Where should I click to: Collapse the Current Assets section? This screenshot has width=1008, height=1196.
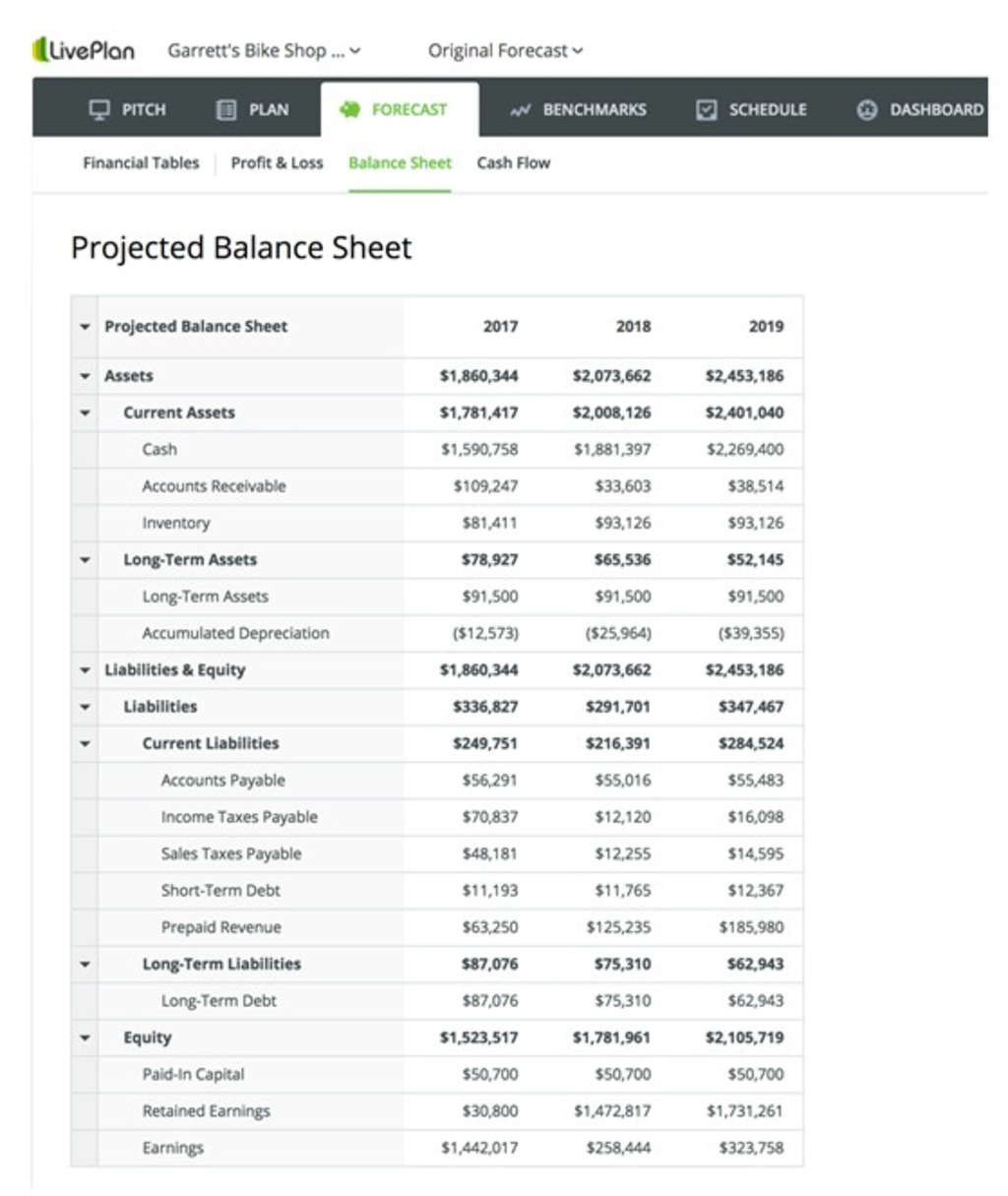(x=85, y=413)
